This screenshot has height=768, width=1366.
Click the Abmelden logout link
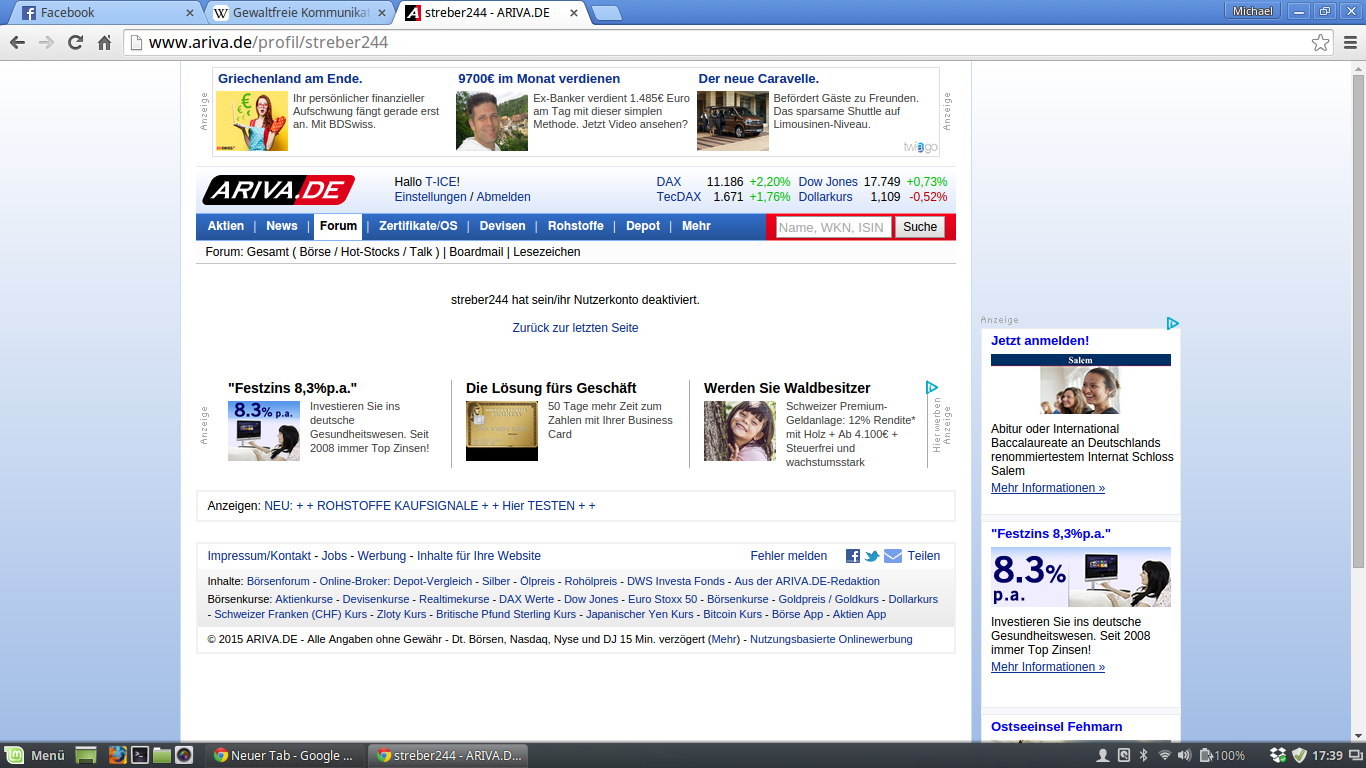504,197
